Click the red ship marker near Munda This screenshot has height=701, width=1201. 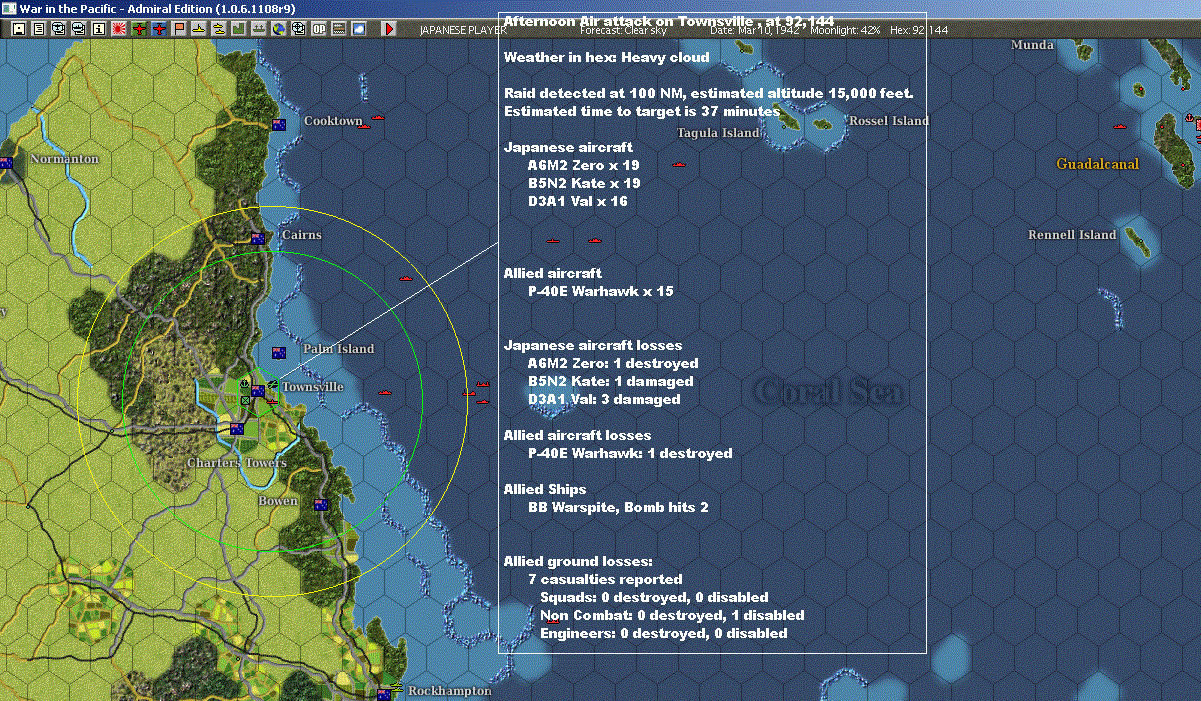click(1120, 128)
